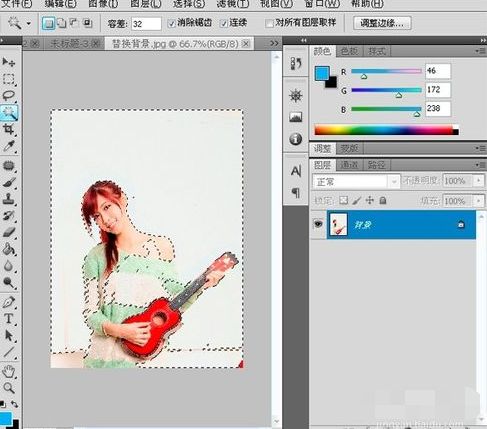The width and height of the screenshot is (487, 429).
Task: Select the Zoom tool in toolbox
Action: pos(8,388)
